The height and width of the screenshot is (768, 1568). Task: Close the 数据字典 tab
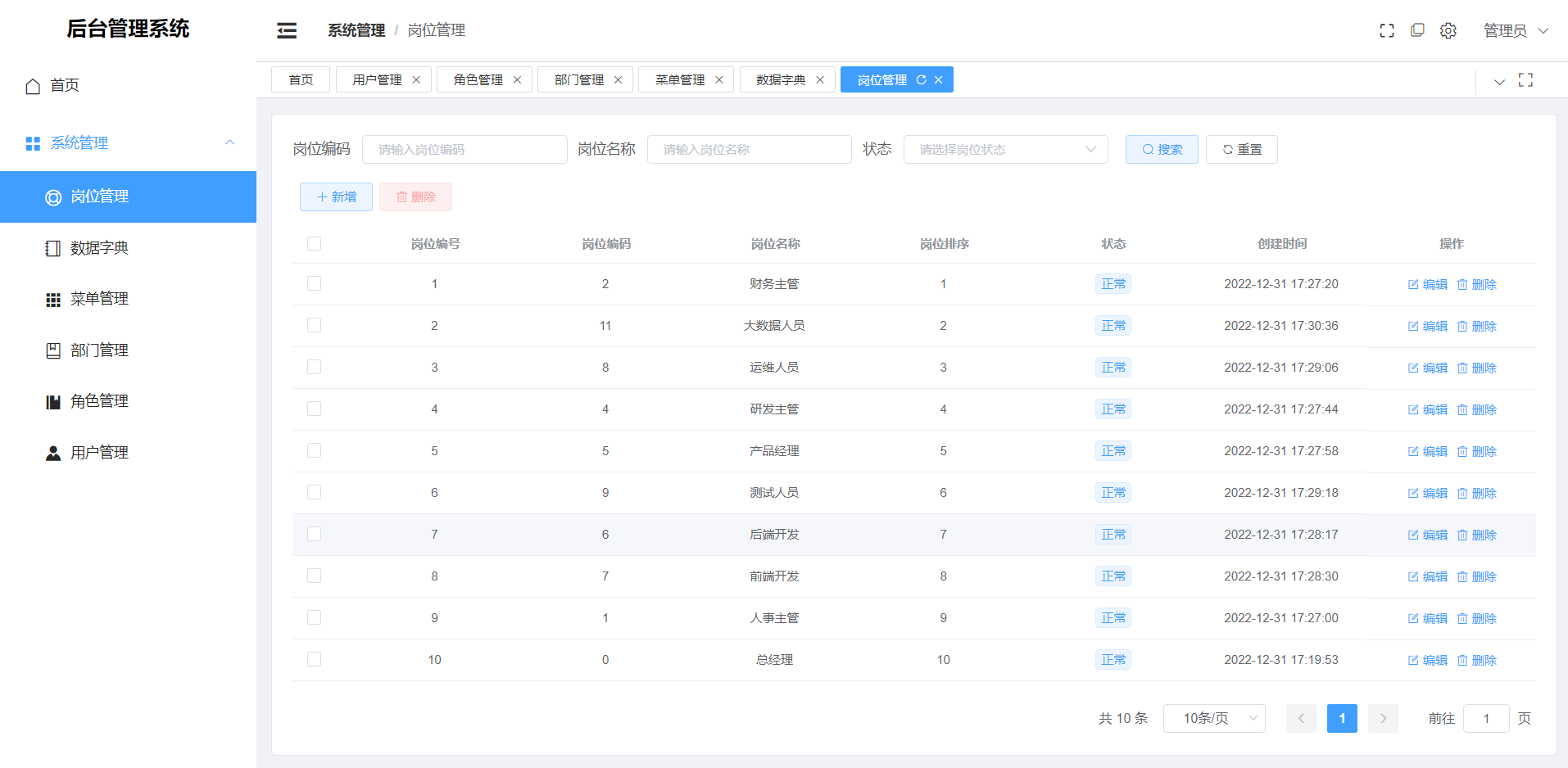pyautogui.click(x=820, y=79)
